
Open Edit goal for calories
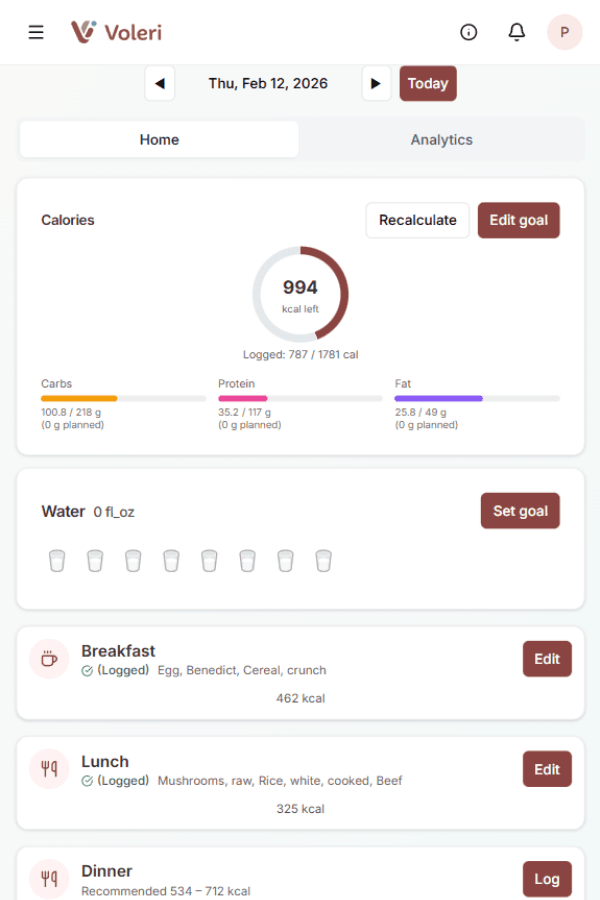[519, 220]
